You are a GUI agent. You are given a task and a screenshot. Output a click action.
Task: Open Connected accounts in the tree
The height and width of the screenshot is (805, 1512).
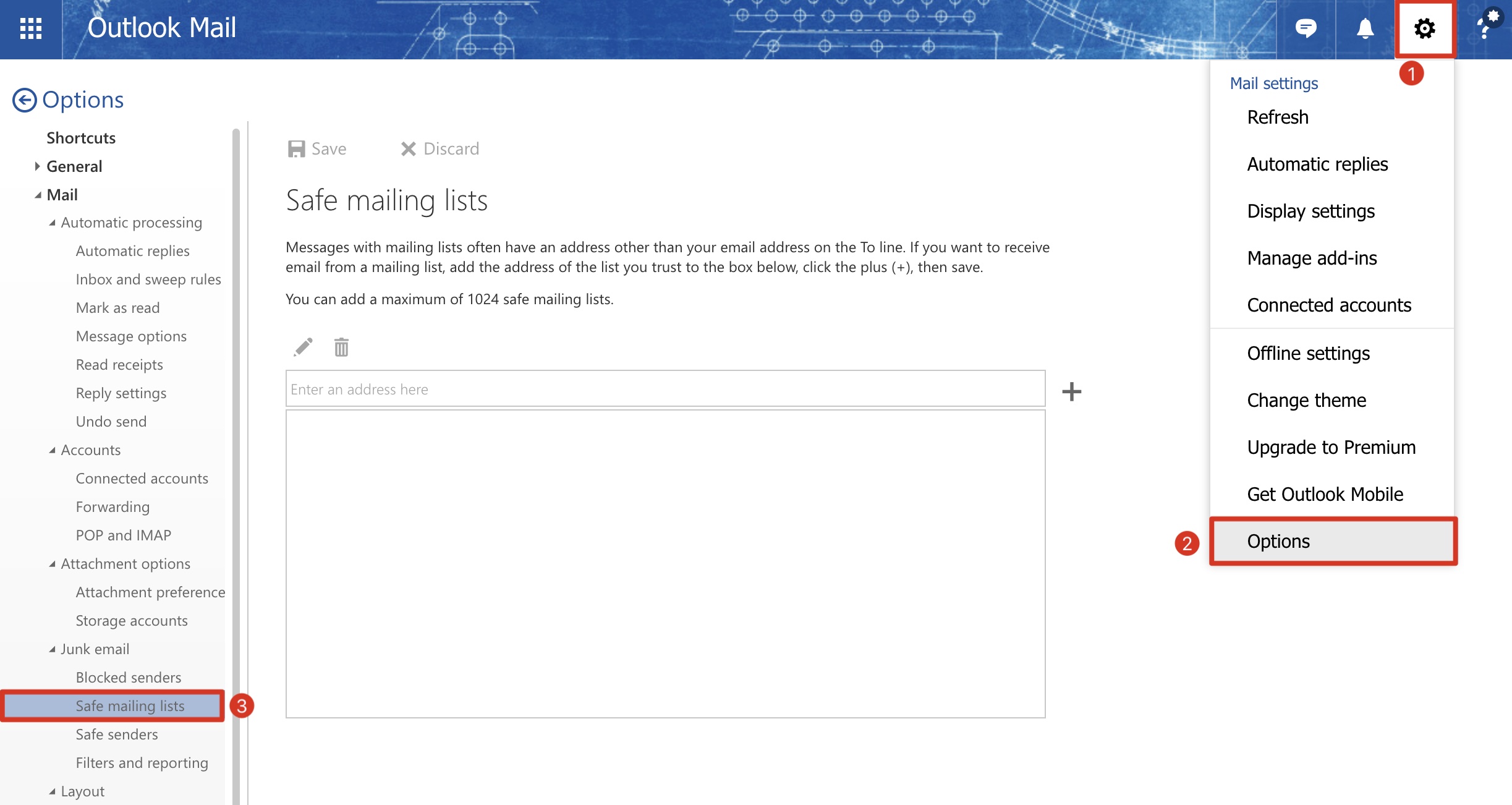[x=142, y=479]
